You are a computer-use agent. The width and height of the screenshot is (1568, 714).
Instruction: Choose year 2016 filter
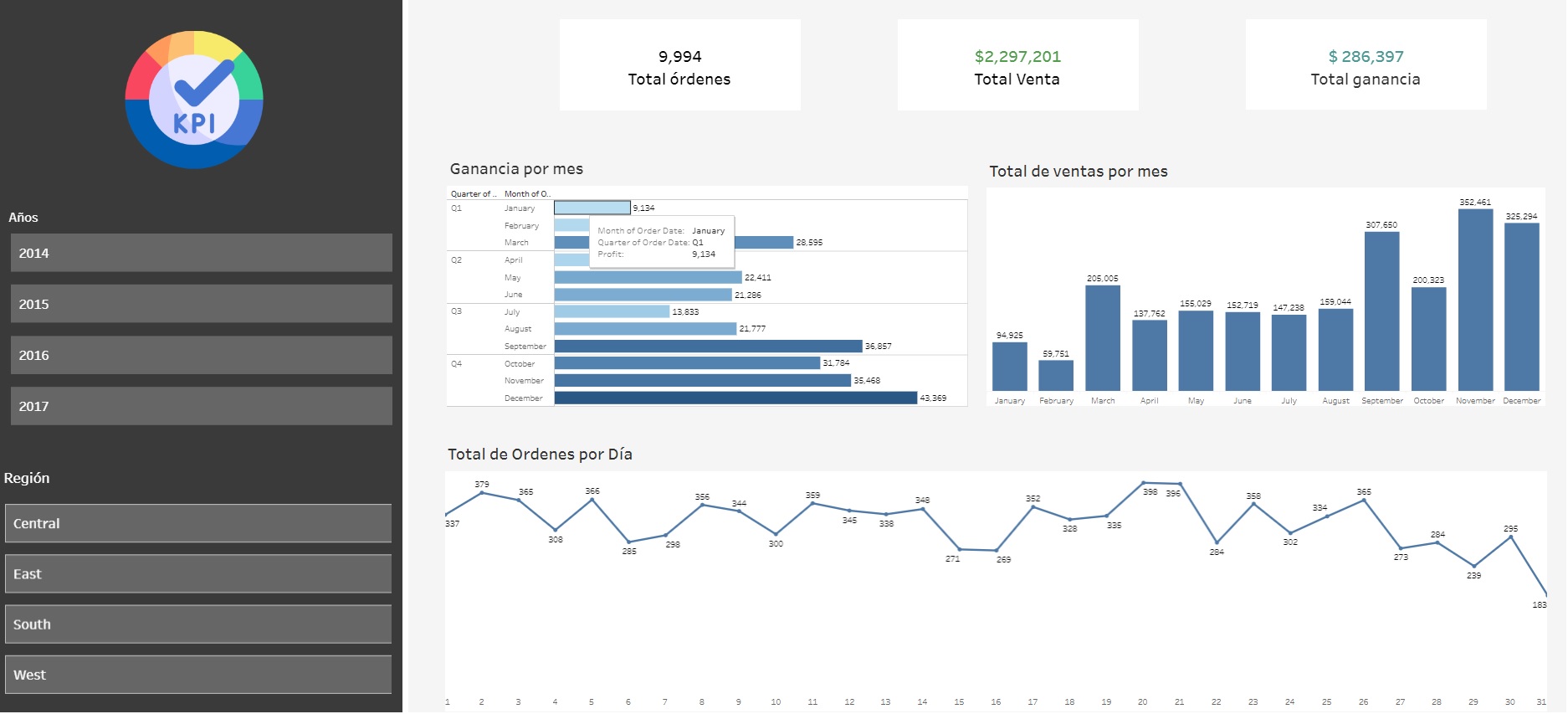[x=201, y=355]
